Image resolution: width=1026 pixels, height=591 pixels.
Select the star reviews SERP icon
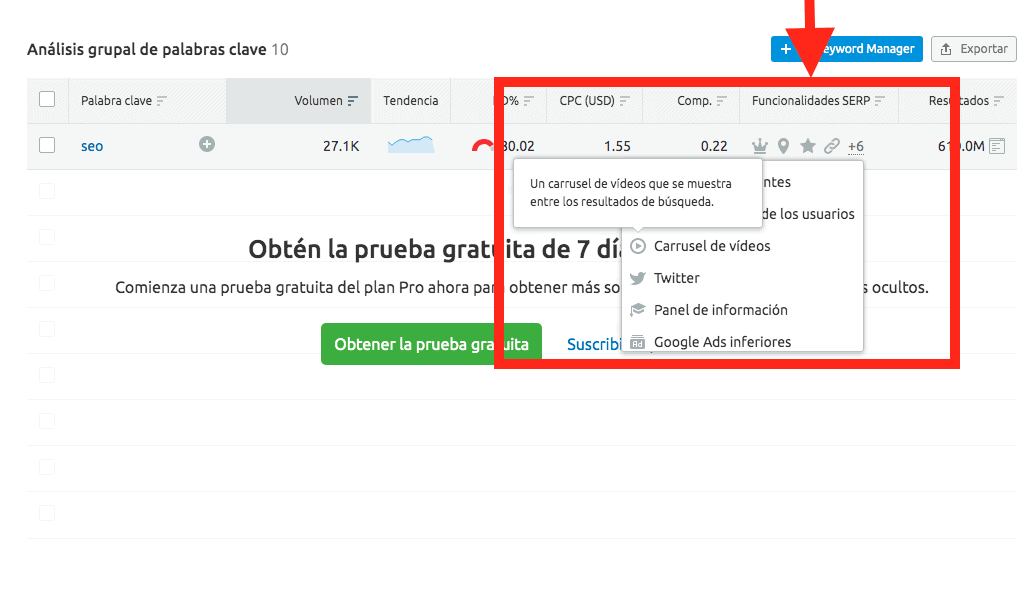point(808,146)
